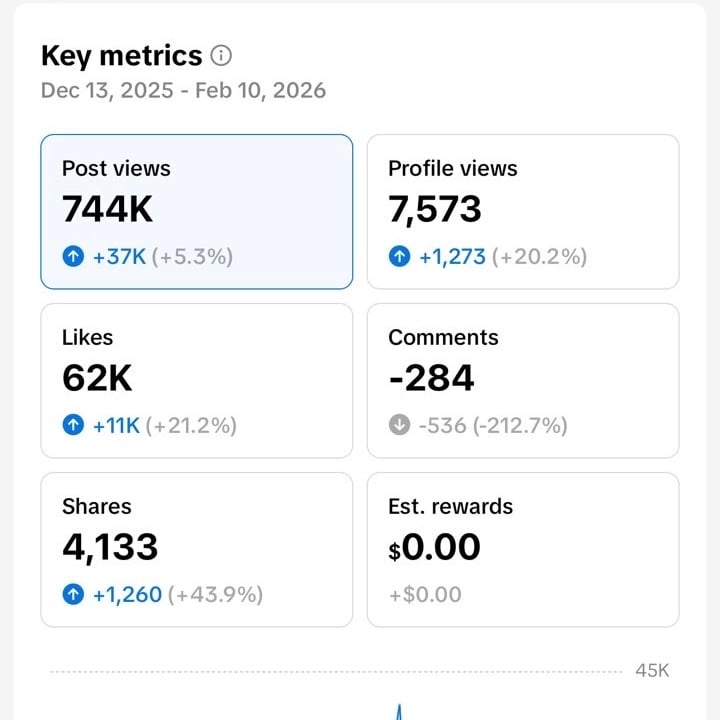This screenshot has width=720, height=720.
Task: Click the $0.00 rewards value
Action: (x=434, y=547)
